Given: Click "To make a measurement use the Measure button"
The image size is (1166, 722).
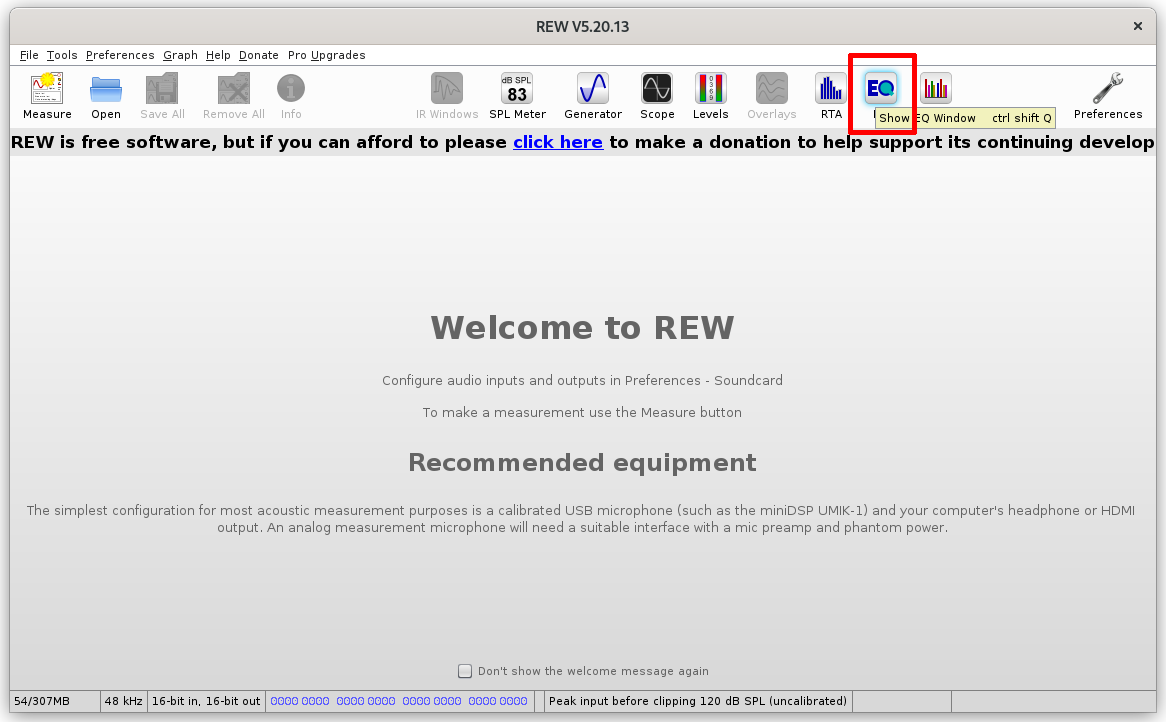Looking at the screenshot, I should 582,412.
